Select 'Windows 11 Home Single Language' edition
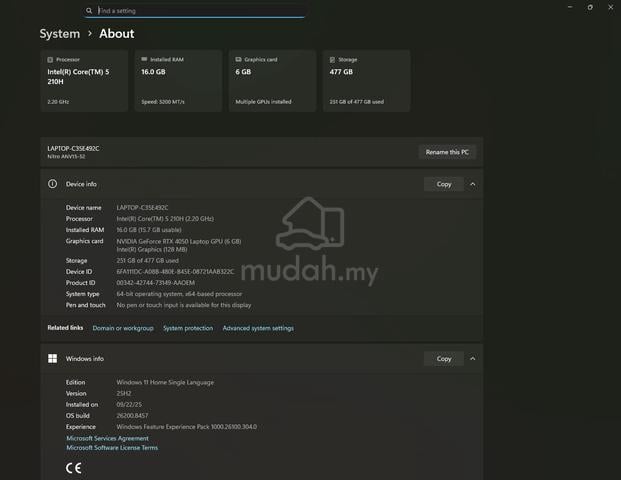Viewport: 621px width, 480px height. 165,382
